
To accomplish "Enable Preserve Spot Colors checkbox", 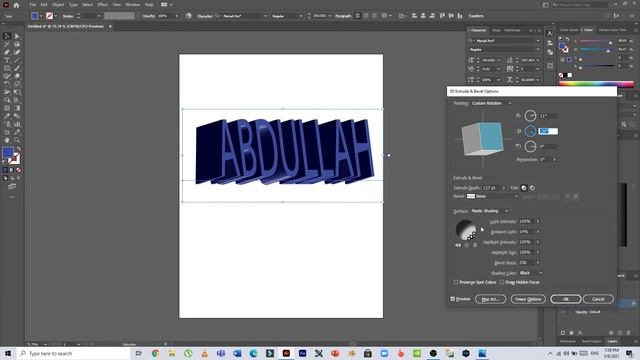I will point(456,282).
